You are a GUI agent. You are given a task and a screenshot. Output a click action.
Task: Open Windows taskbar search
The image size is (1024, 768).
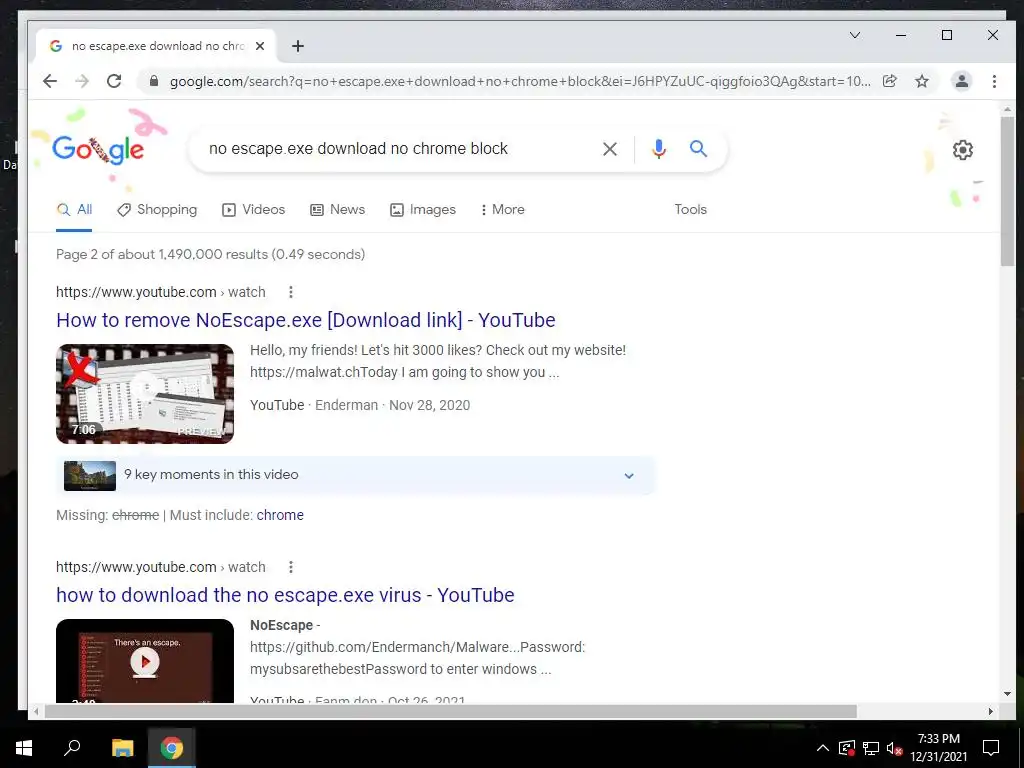72,748
